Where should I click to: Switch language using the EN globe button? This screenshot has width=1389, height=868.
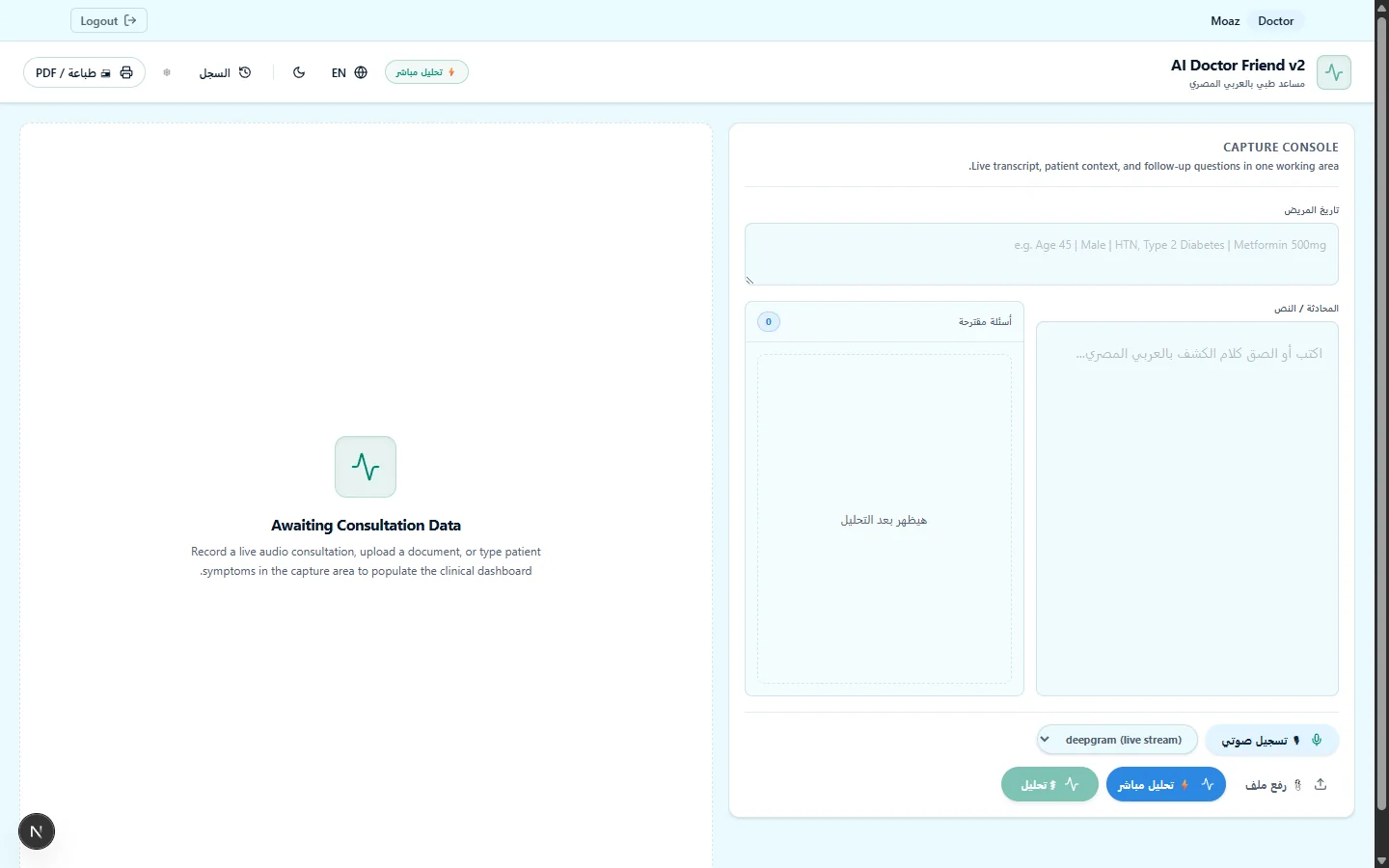[349, 72]
